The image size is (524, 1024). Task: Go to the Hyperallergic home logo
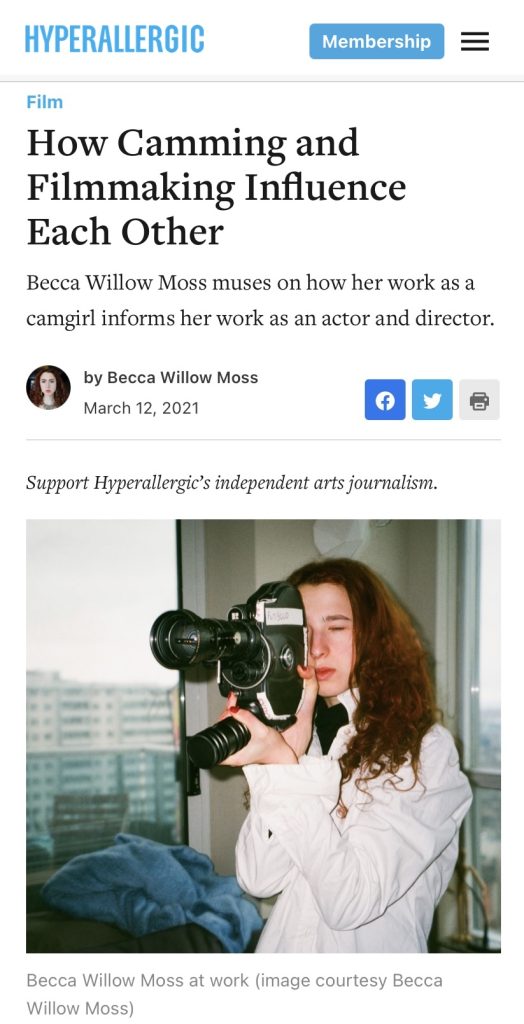(114, 39)
